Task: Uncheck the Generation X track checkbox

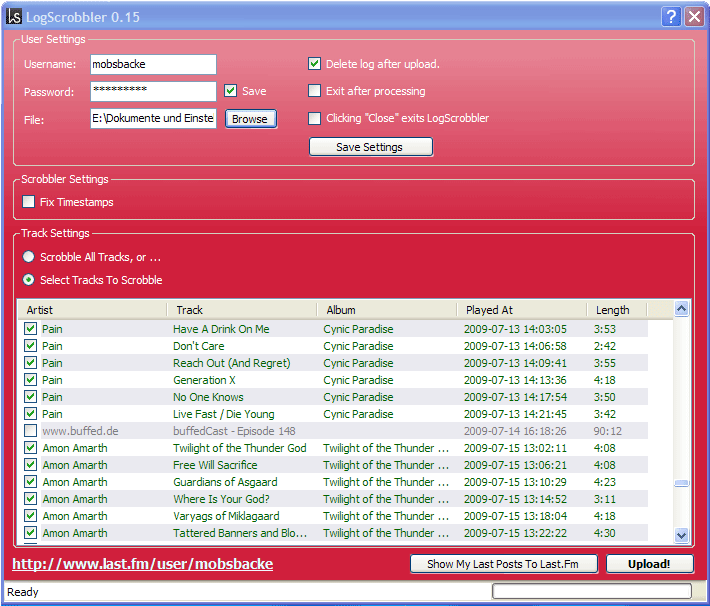Action: pyautogui.click(x=30, y=380)
